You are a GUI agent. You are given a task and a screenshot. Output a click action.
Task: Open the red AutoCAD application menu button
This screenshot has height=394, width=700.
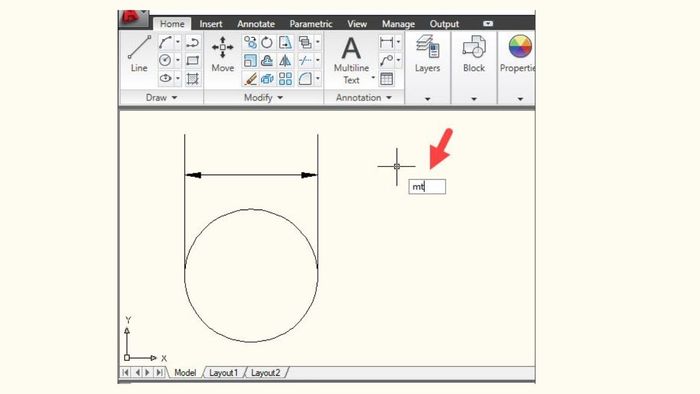point(134,19)
